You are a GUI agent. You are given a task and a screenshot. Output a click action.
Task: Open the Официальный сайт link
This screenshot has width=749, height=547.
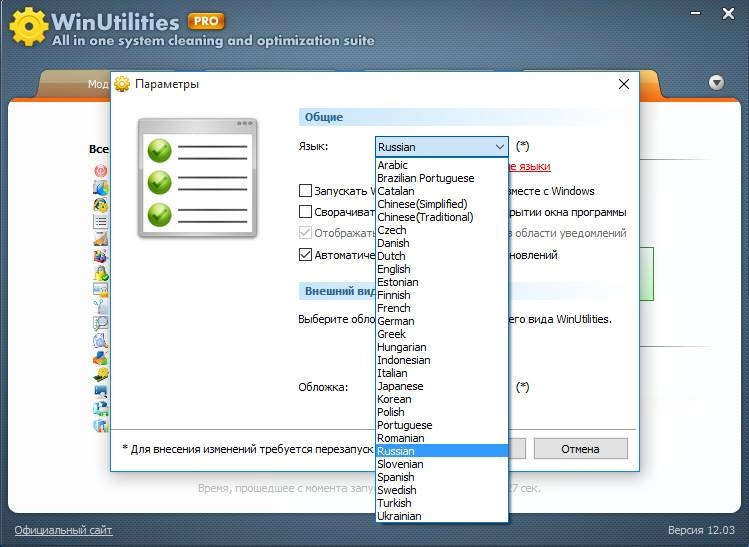63,530
